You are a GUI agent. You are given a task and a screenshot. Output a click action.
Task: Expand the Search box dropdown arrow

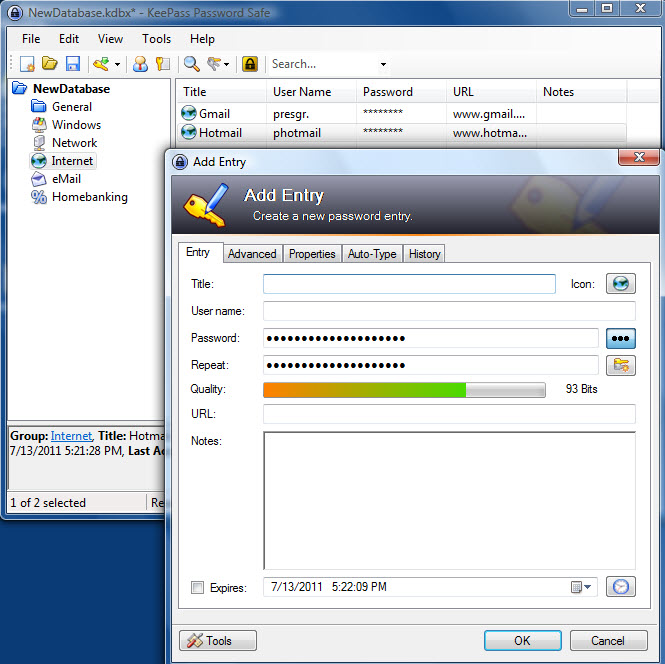pyautogui.click(x=383, y=64)
